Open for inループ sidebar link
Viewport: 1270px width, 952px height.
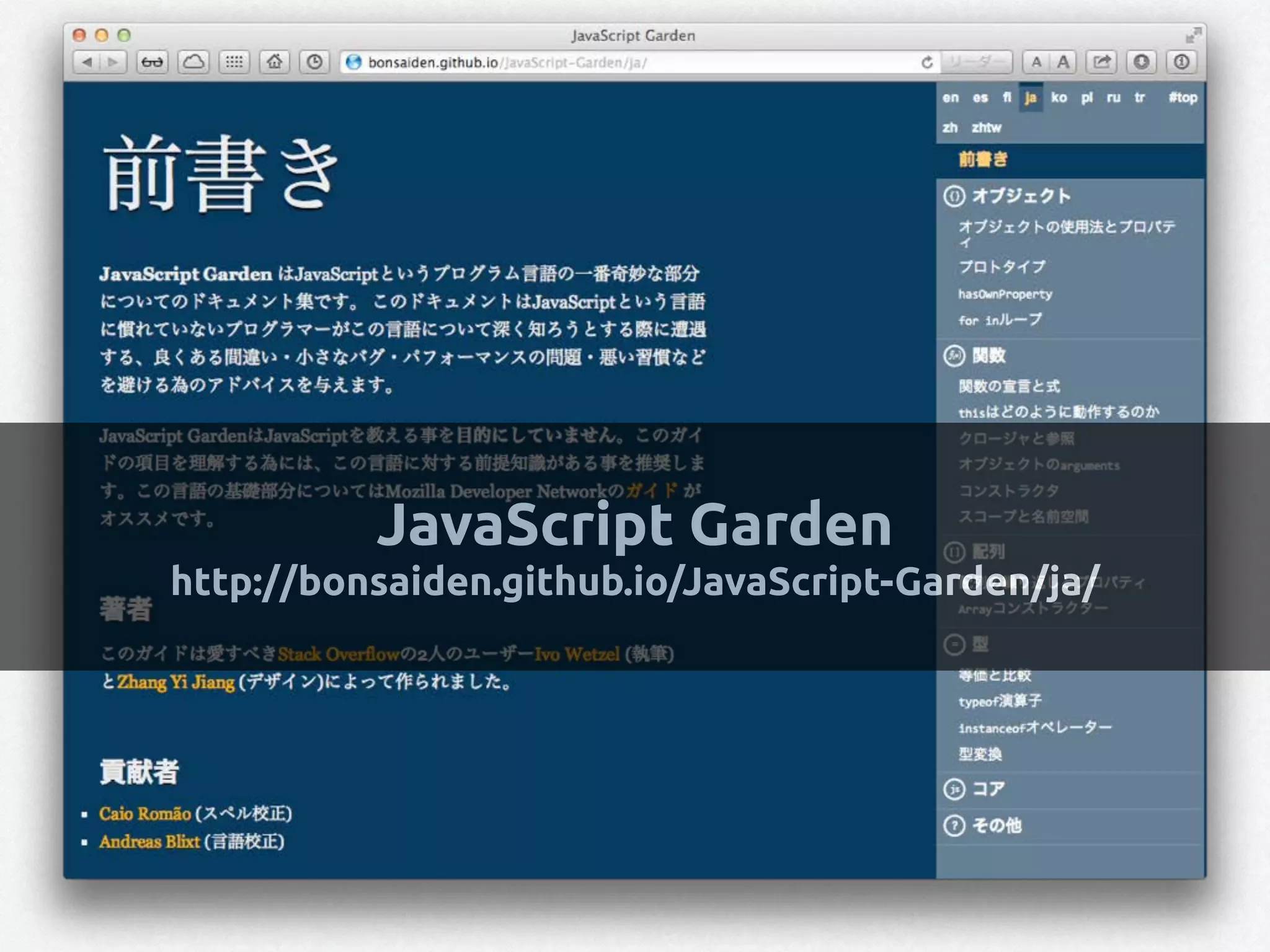click(x=1000, y=320)
